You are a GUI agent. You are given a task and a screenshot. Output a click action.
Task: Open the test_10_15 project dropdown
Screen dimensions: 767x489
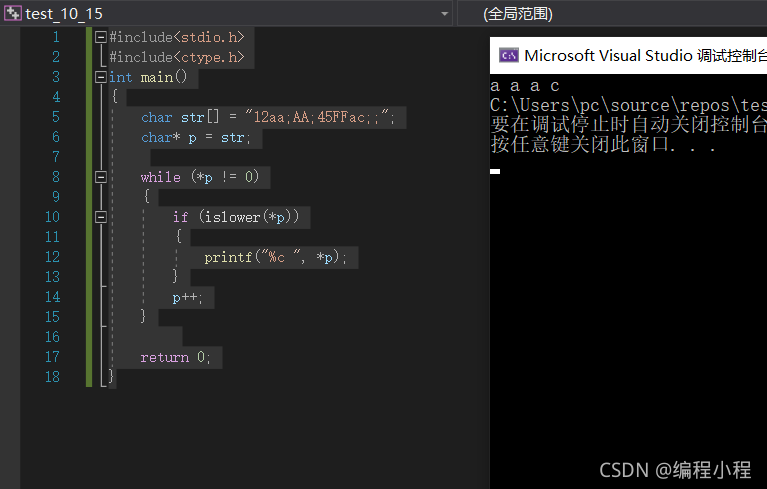click(444, 14)
